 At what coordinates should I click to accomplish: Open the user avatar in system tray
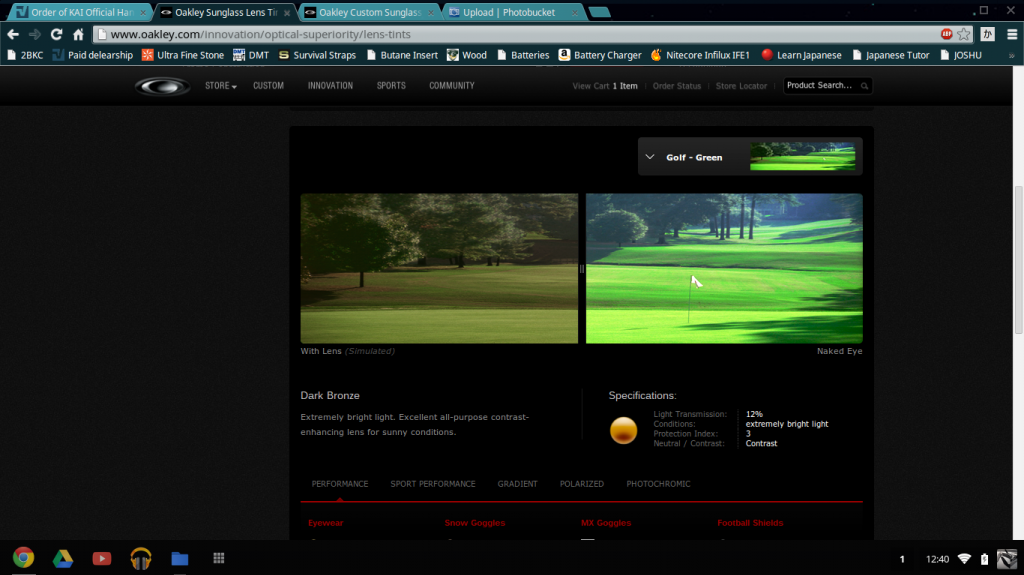1006,559
